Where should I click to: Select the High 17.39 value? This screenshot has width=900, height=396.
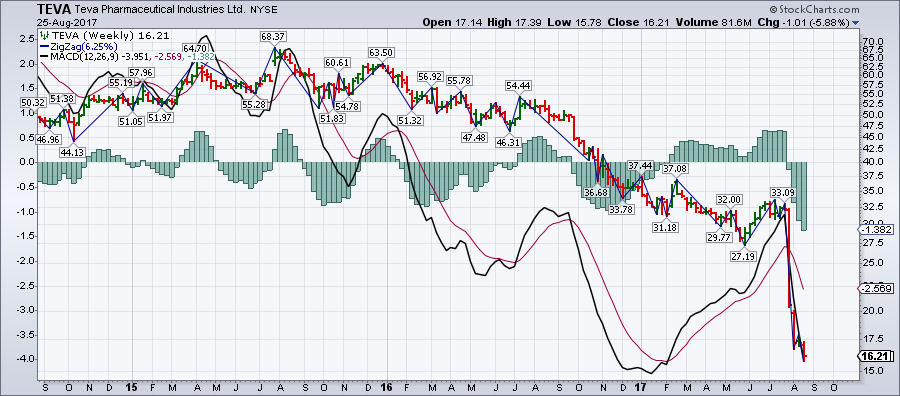point(514,22)
